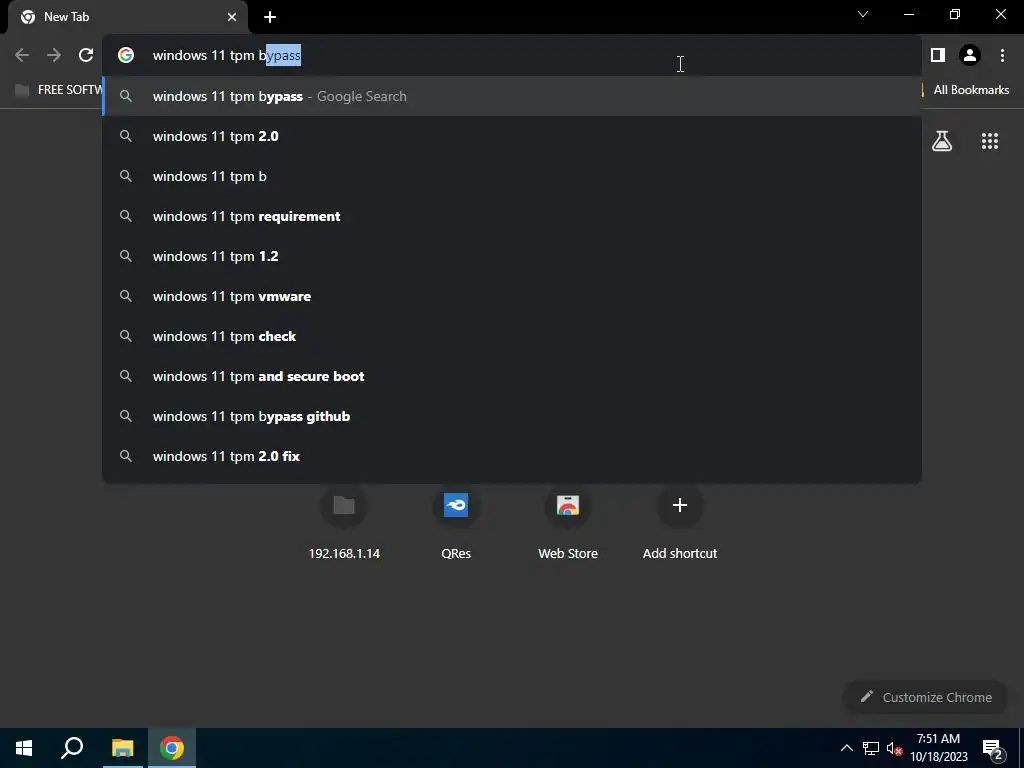Open the All Bookmarks folder

tap(971, 89)
